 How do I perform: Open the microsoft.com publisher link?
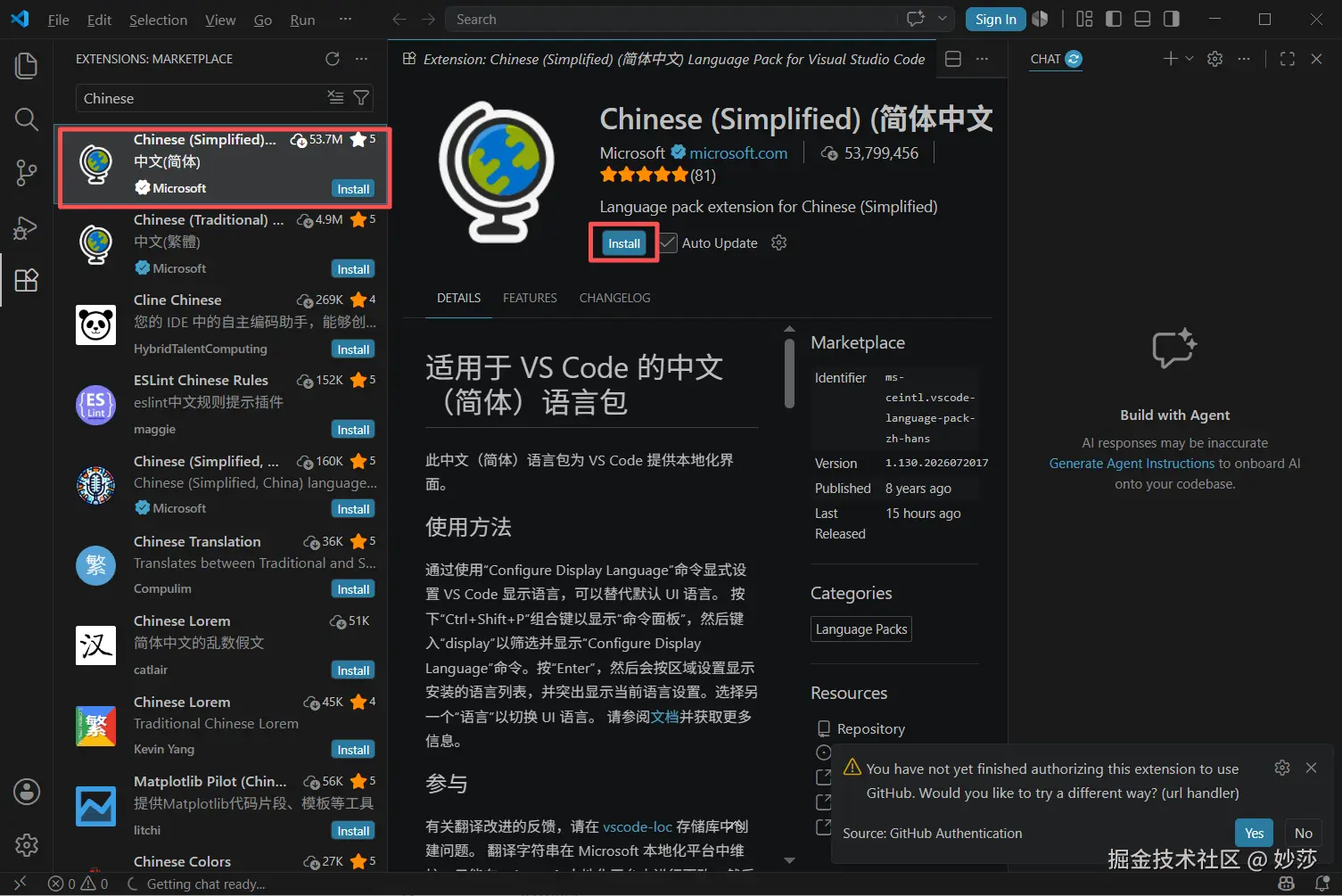pos(738,153)
